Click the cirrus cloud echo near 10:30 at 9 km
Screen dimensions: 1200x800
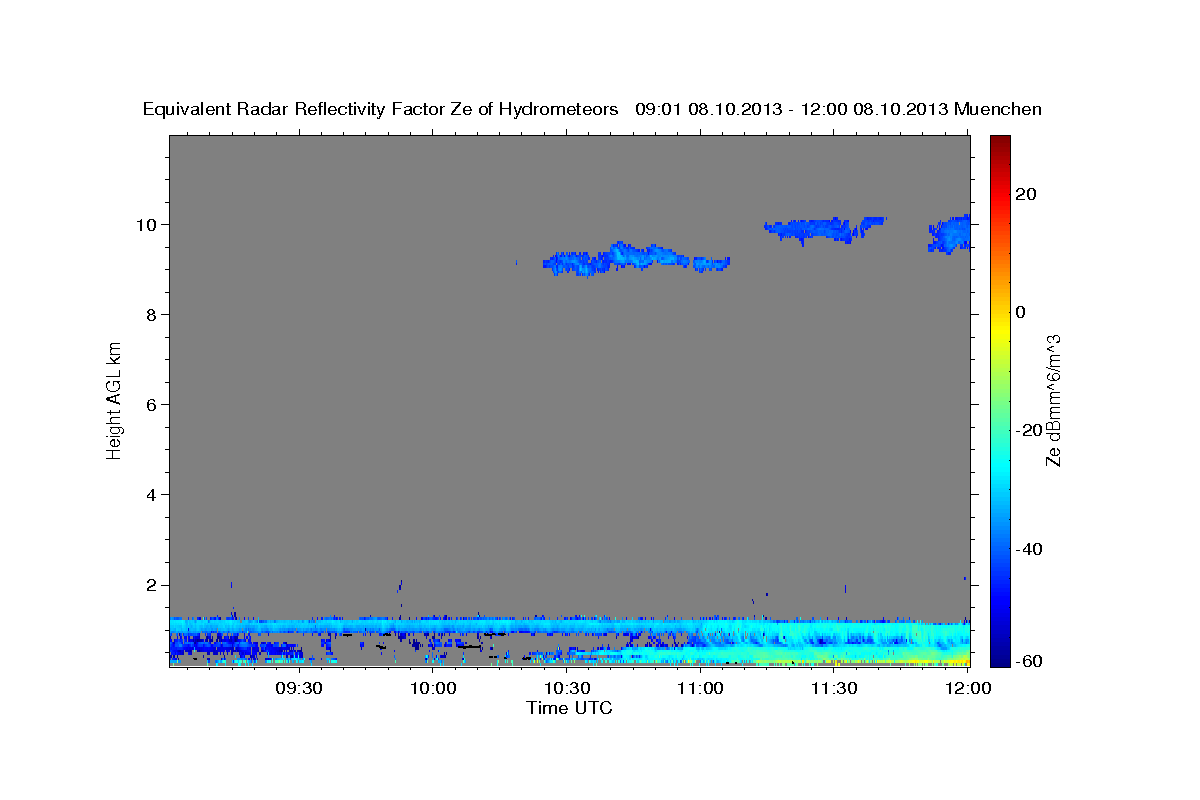click(636, 259)
